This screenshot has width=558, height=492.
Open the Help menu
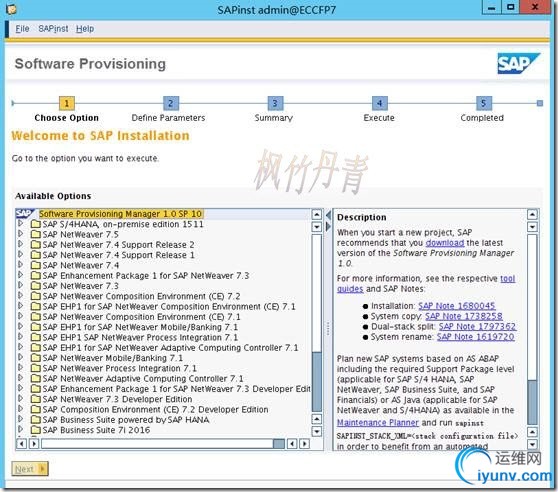click(85, 28)
